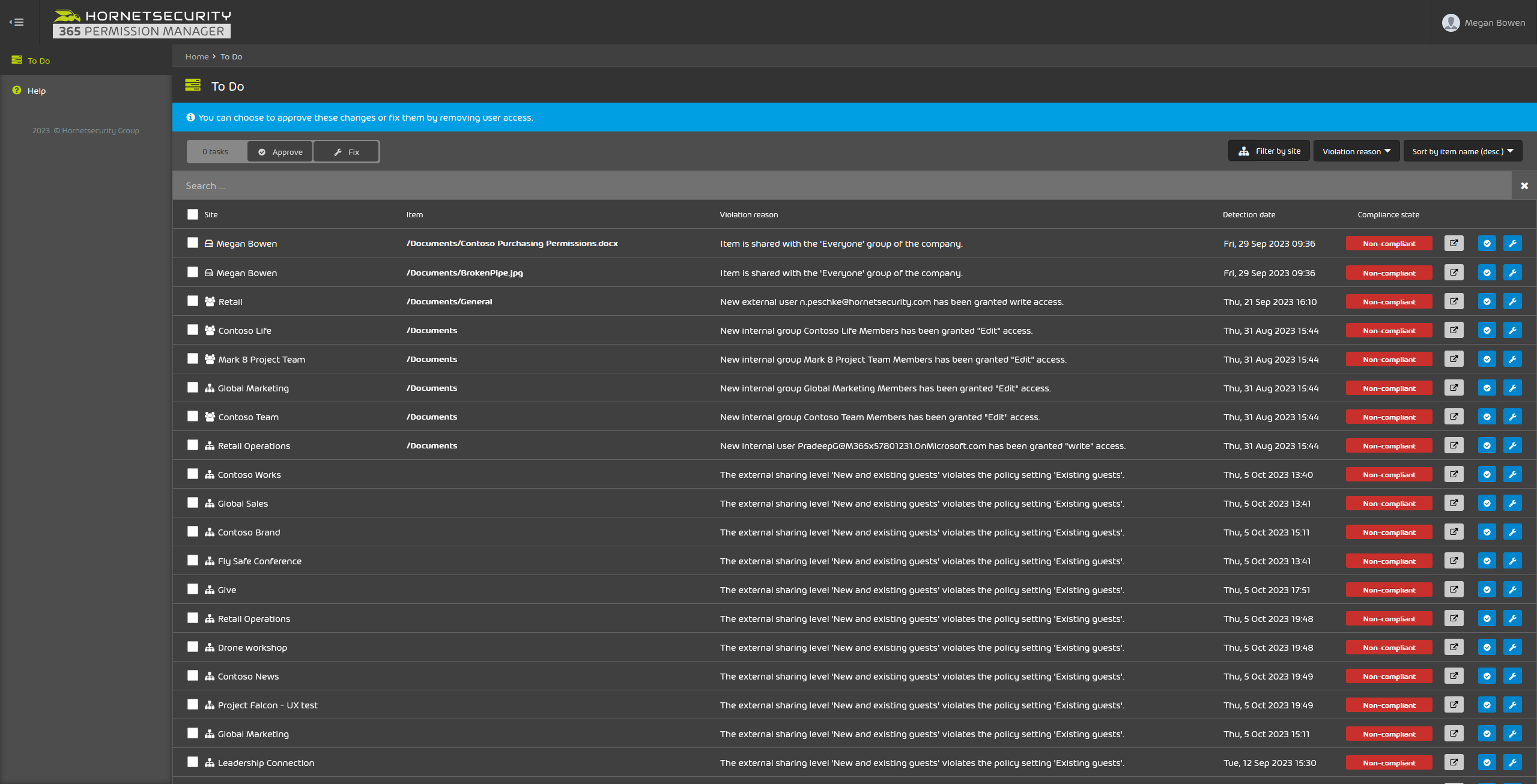Viewport: 1537px width, 784px height.
Task: Fix the Contoso Team row with the wrench icon
Action: [1512, 417]
